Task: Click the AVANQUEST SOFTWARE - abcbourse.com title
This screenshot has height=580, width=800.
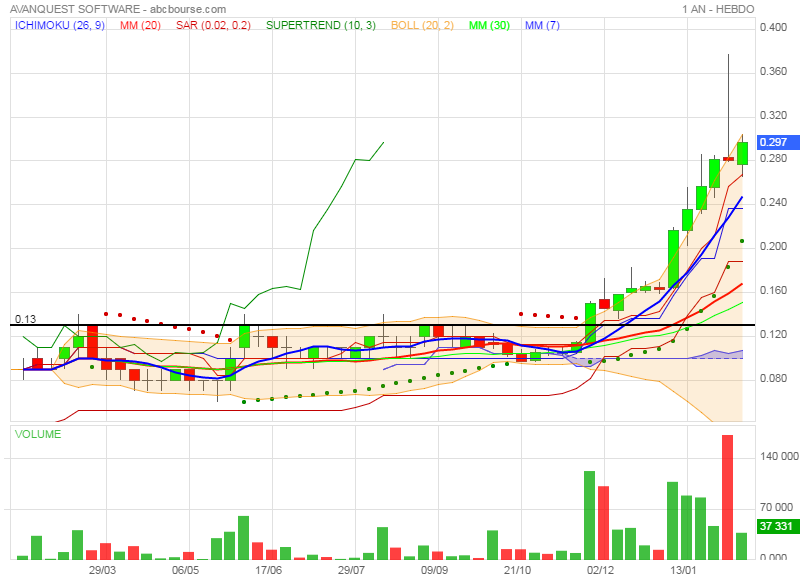Action: (x=118, y=9)
